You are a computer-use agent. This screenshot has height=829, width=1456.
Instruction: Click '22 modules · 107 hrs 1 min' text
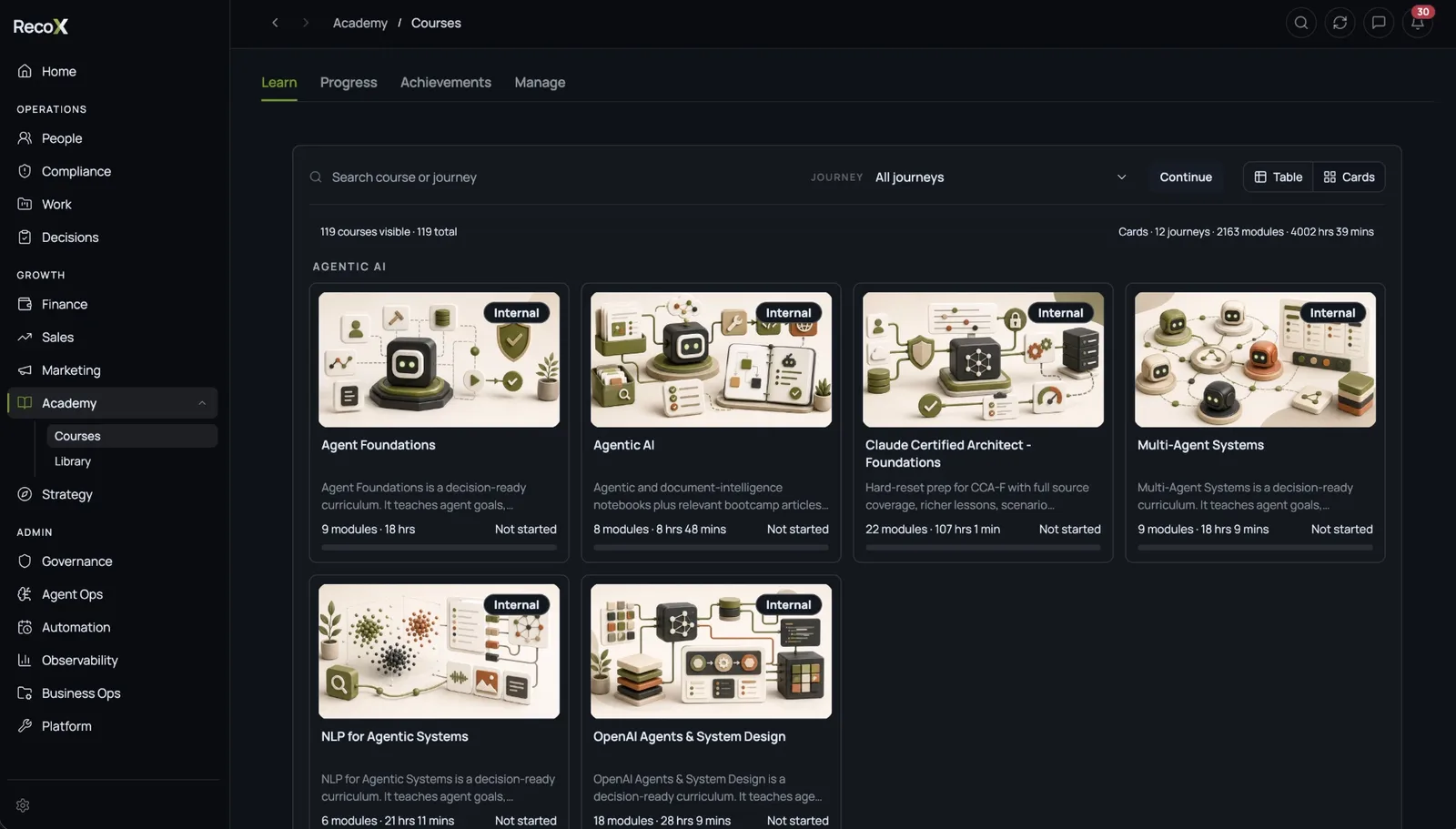[x=933, y=530]
